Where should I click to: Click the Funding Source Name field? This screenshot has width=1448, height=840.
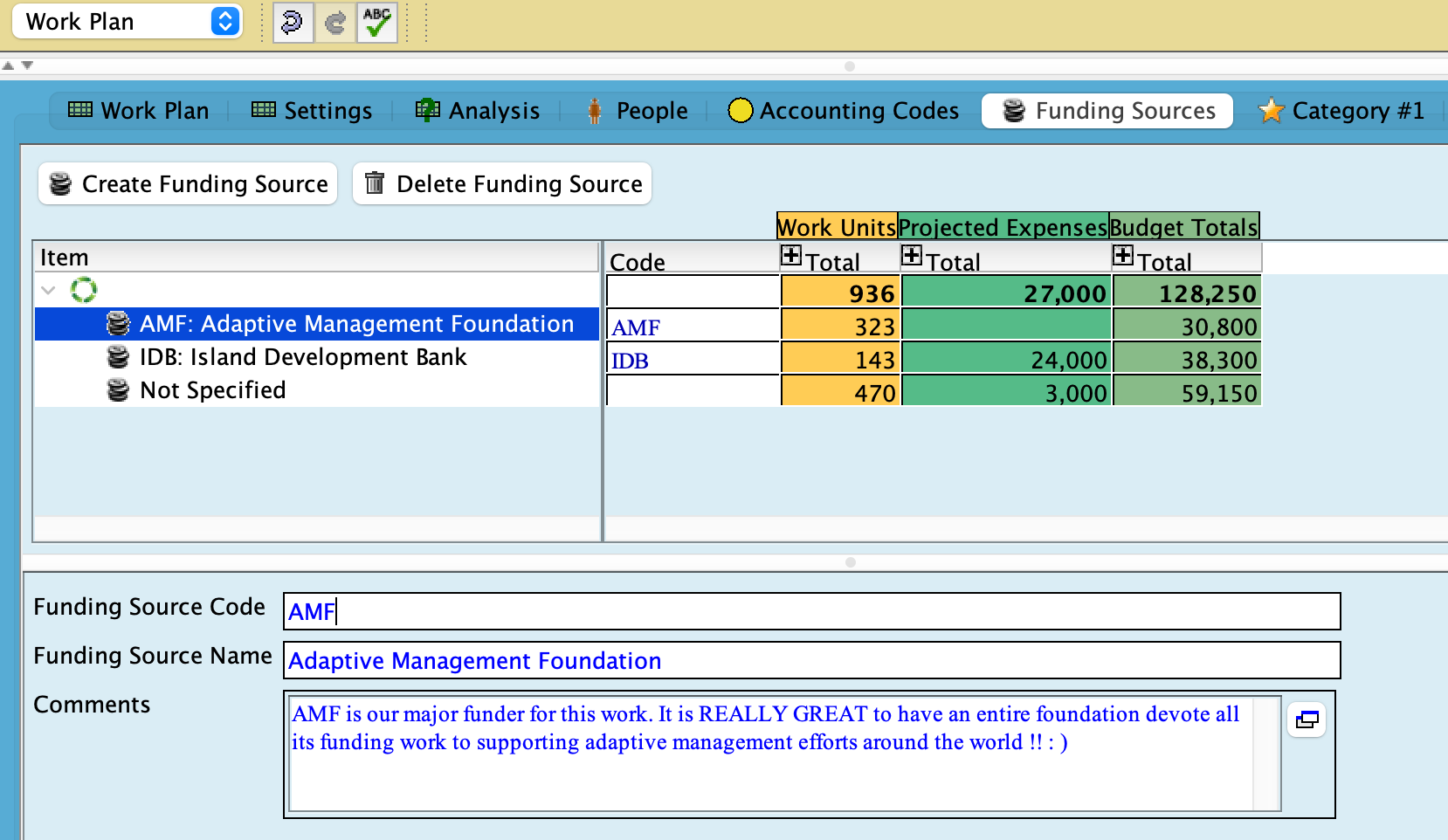[812, 661]
